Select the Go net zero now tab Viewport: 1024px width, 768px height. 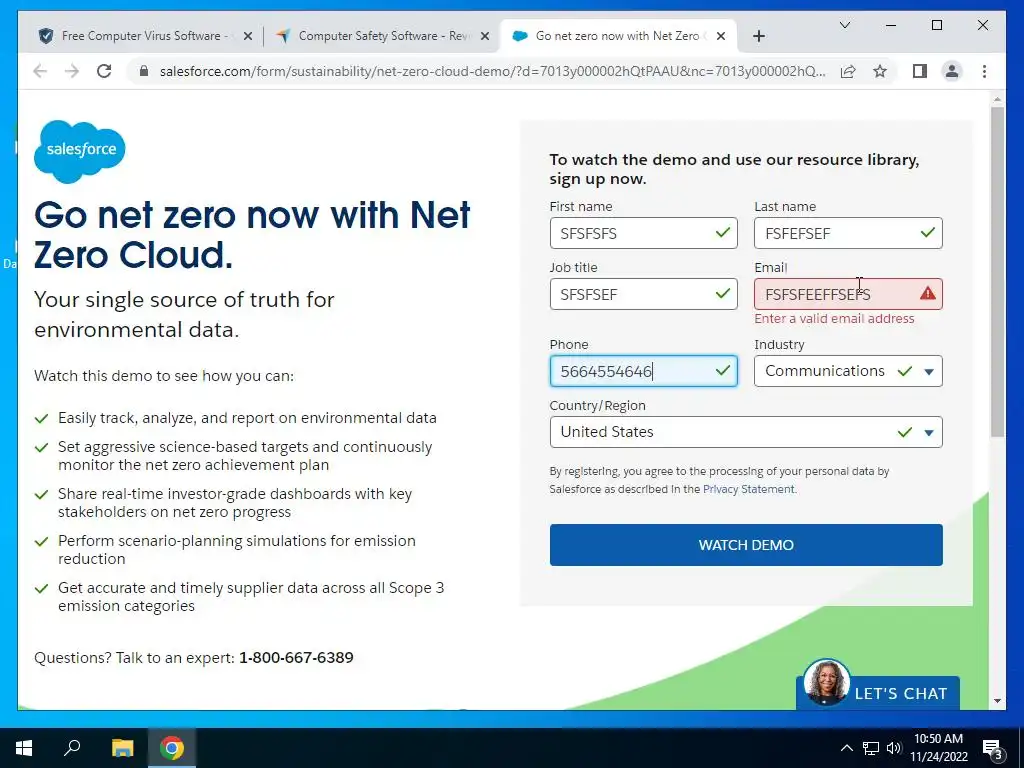tap(617, 36)
